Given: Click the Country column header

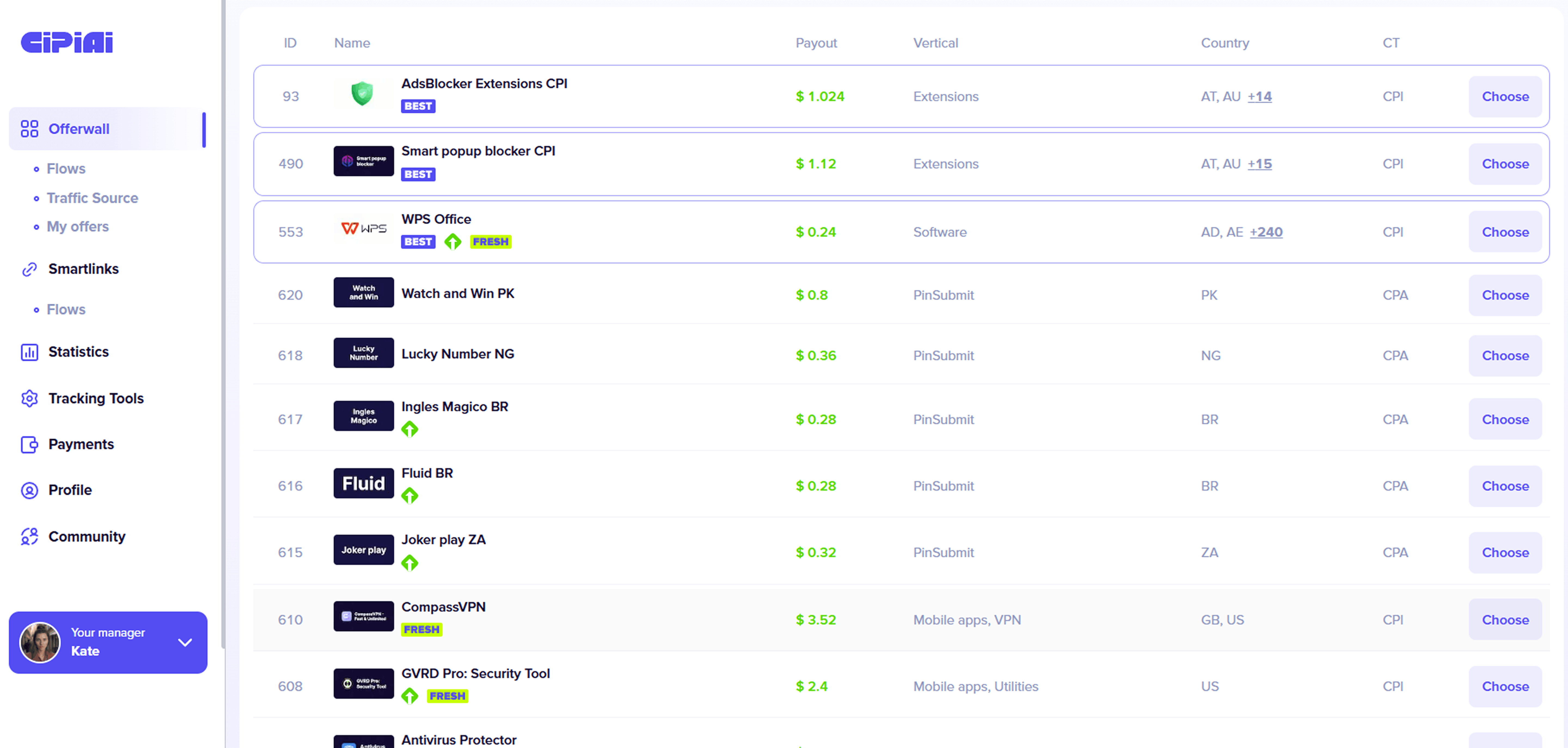Looking at the screenshot, I should (1225, 43).
